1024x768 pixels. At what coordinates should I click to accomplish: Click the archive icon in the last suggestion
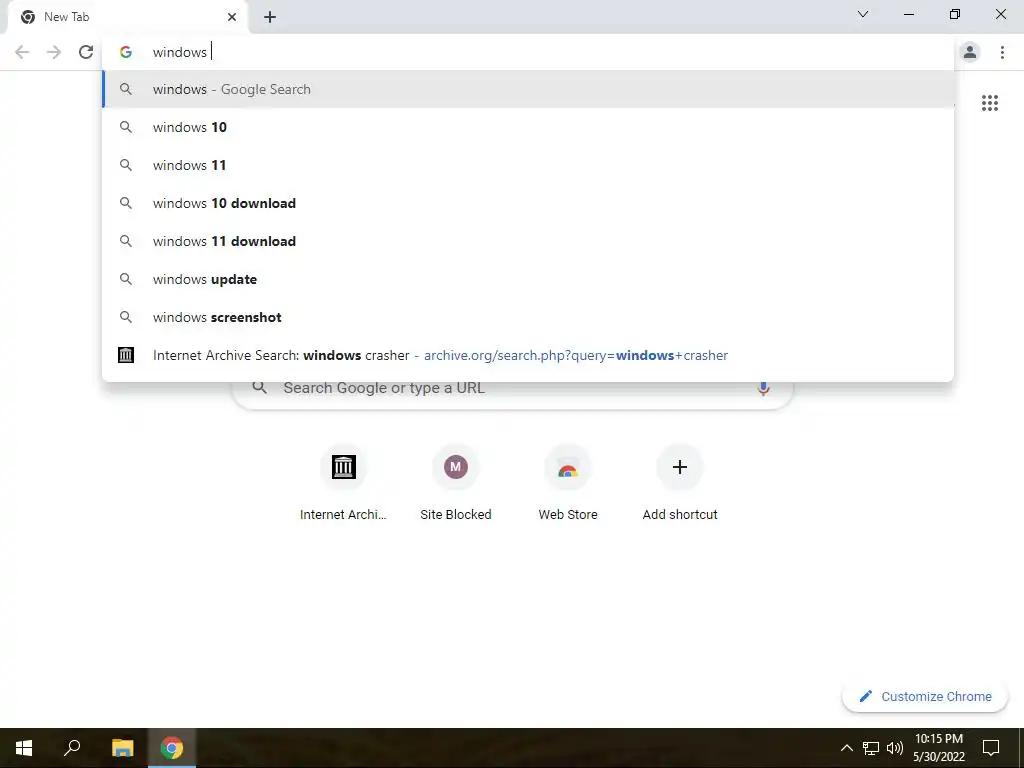126,355
